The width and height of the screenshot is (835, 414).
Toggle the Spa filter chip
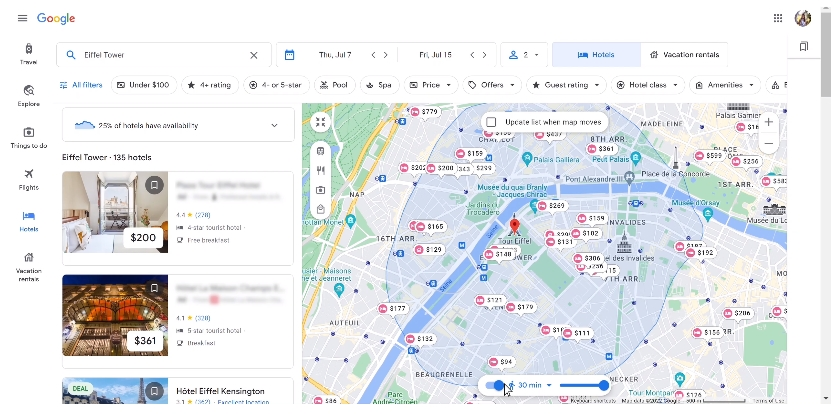[x=380, y=85]
